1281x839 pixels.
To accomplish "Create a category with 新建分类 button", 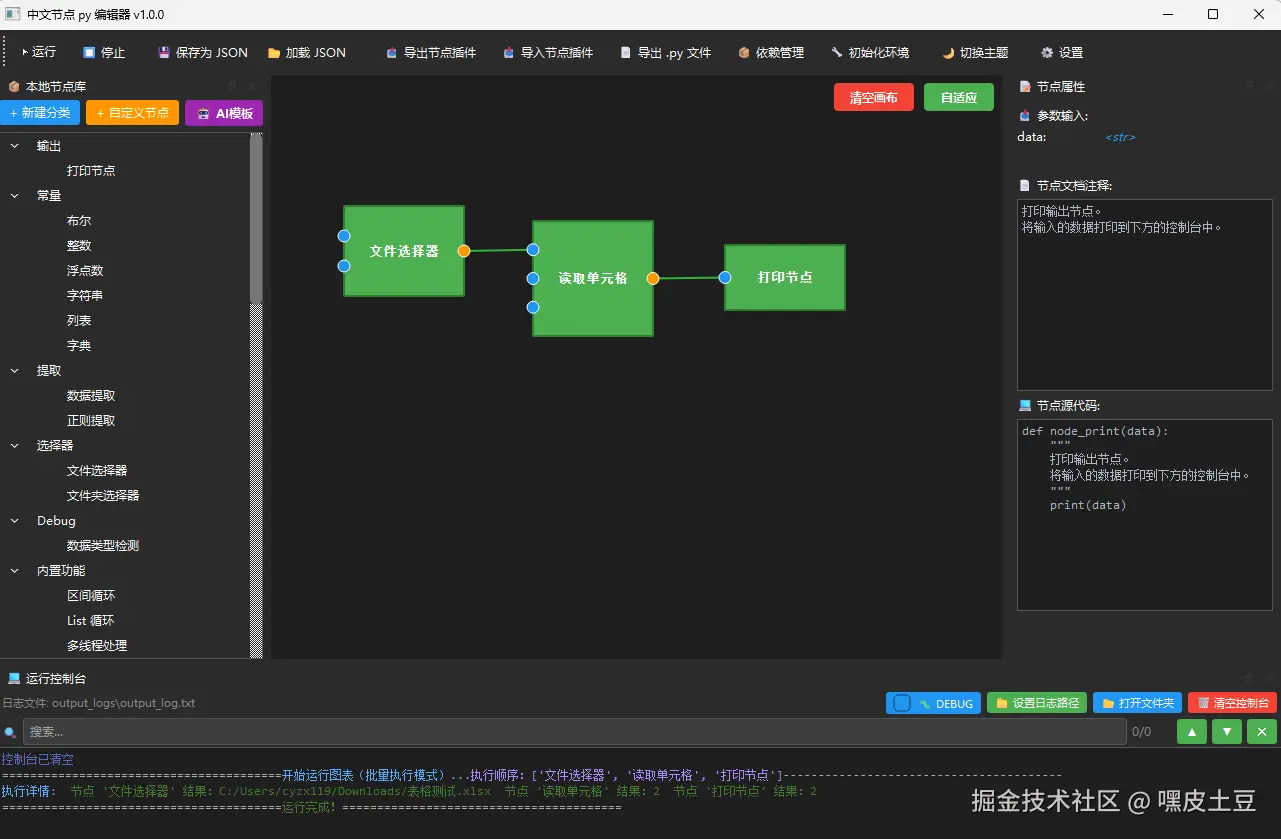I will [x=40, y=113].
